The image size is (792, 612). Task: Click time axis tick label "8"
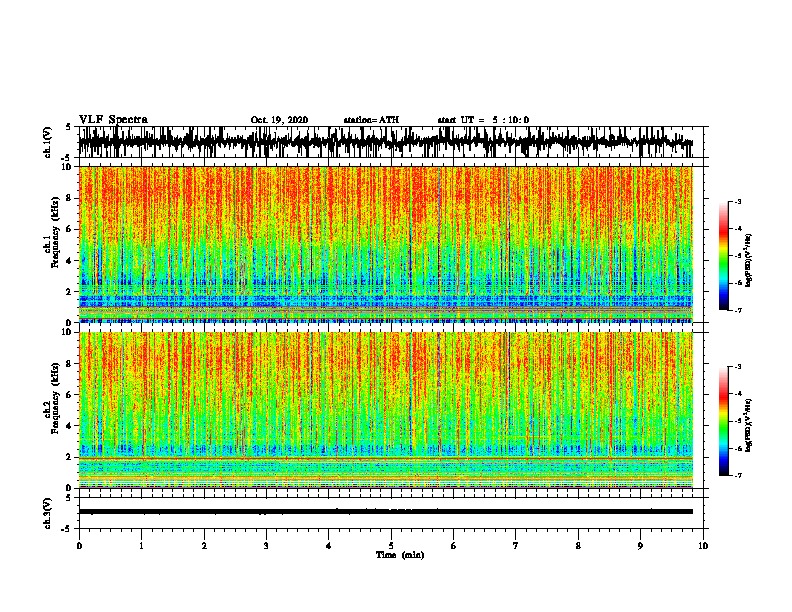point(578,546)
